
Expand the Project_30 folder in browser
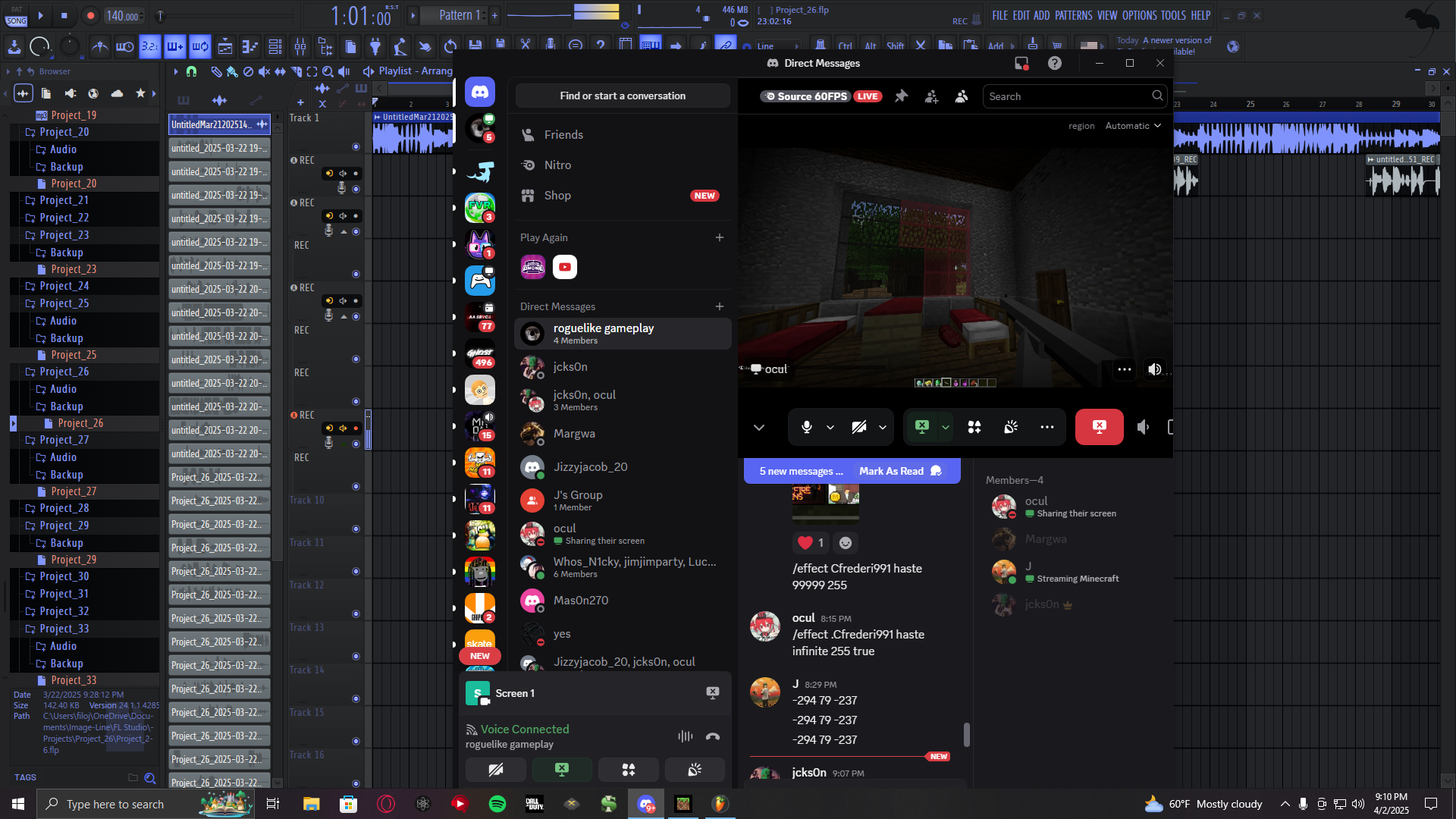(x=64, y=576)
